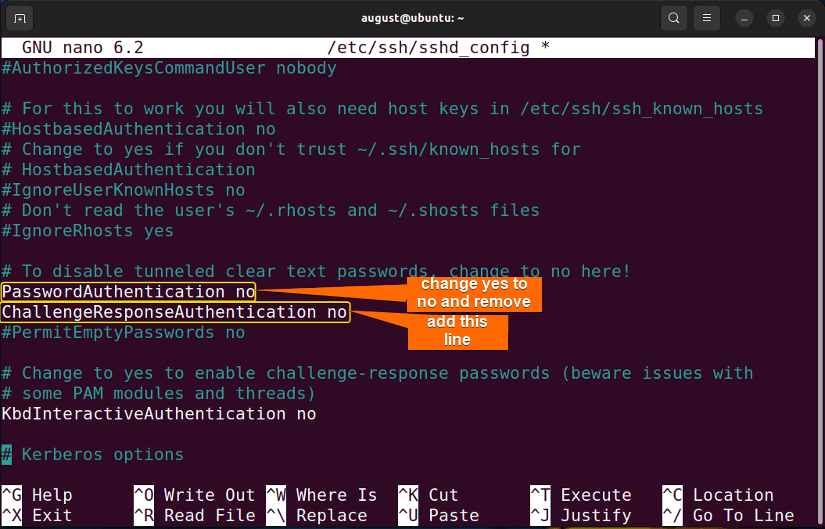Click the ^G Help shortcut
825x529 pixels.
click(x=37, y=495)
